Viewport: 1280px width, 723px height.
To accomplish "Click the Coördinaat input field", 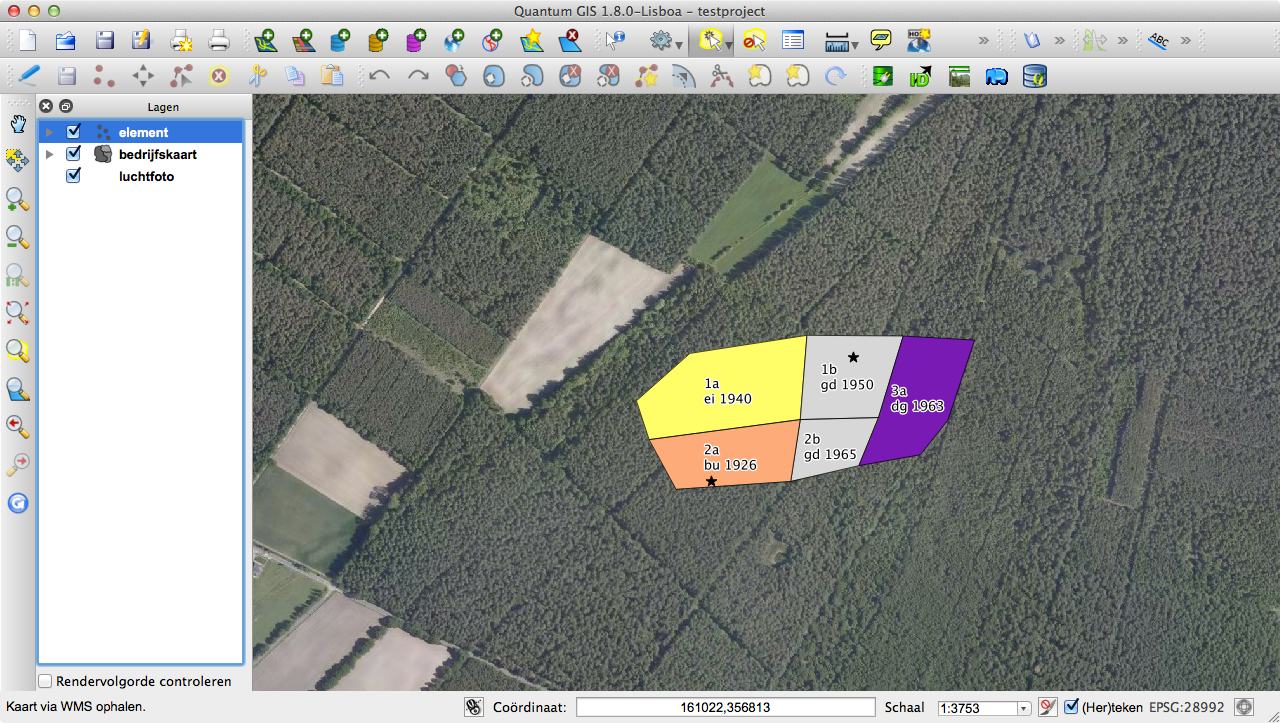I will (x=725, y=707).
